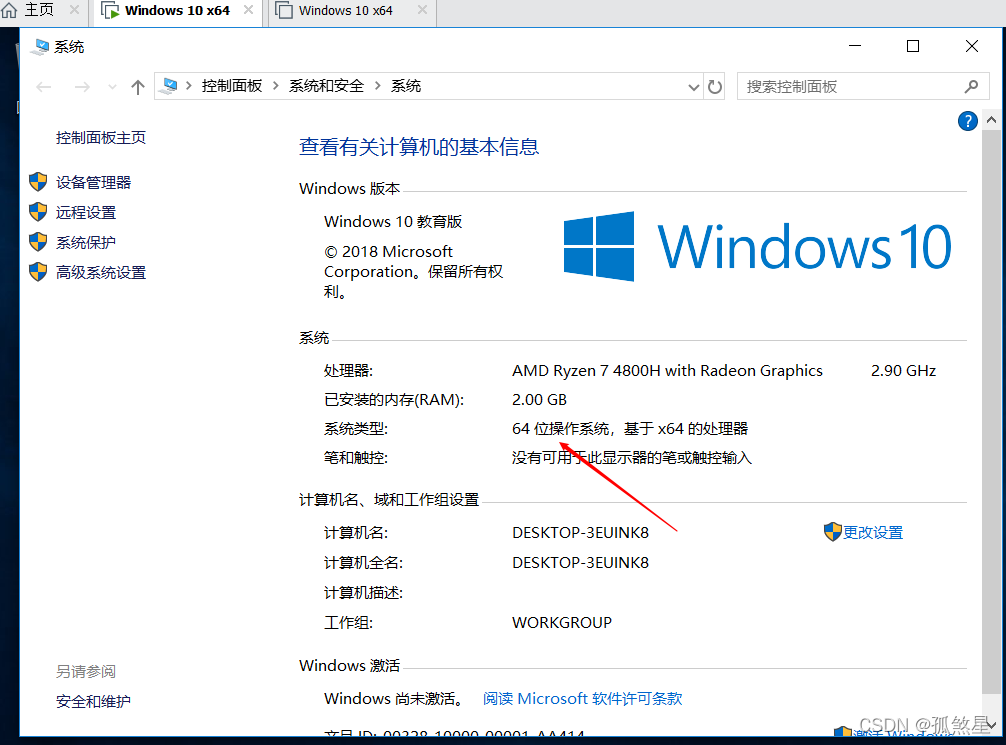The image size is (1006, 745).
Task: Click the 64 位操作系统 system type value
Action: (630, 429)
